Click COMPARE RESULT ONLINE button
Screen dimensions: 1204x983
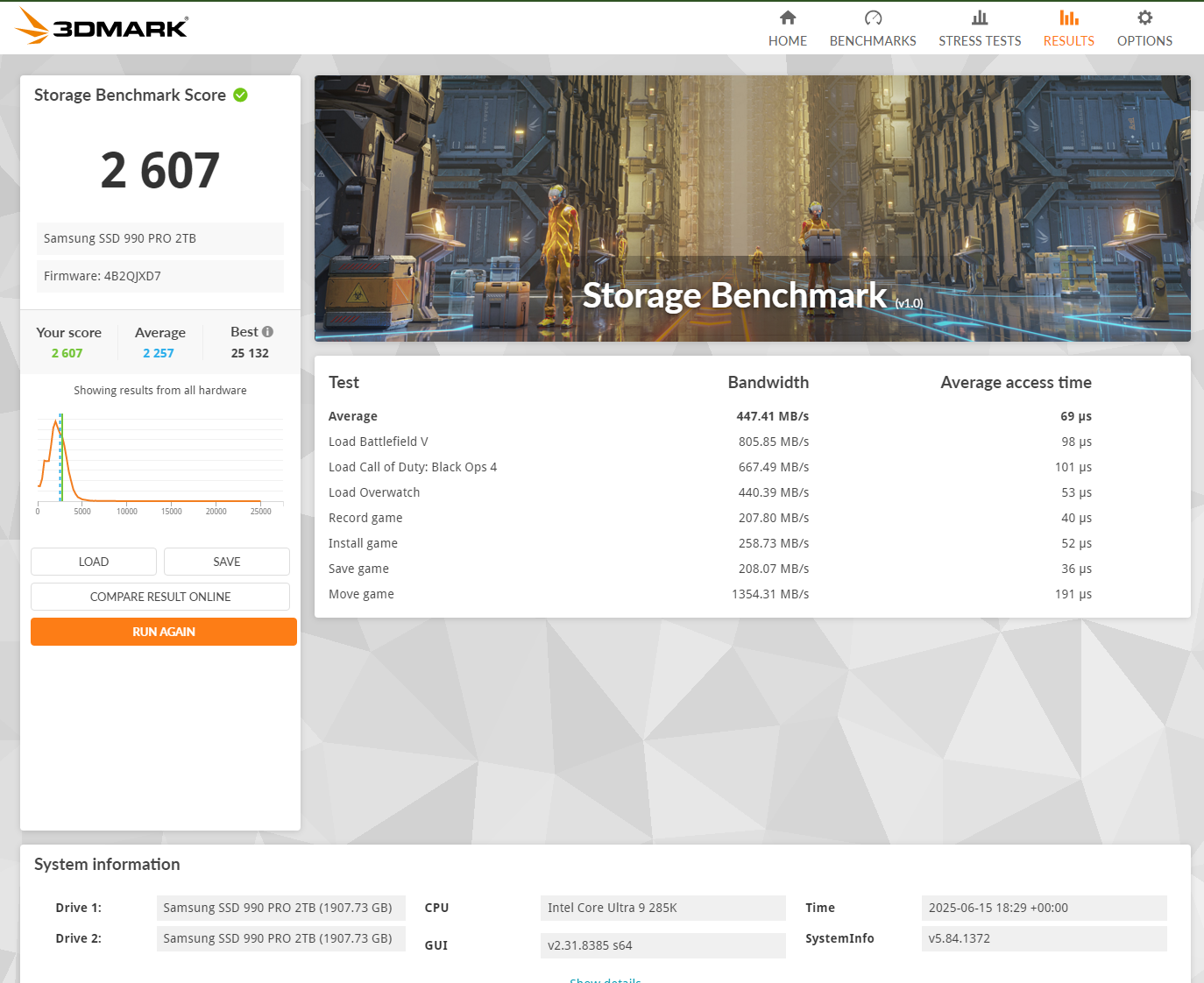[160, 597]
